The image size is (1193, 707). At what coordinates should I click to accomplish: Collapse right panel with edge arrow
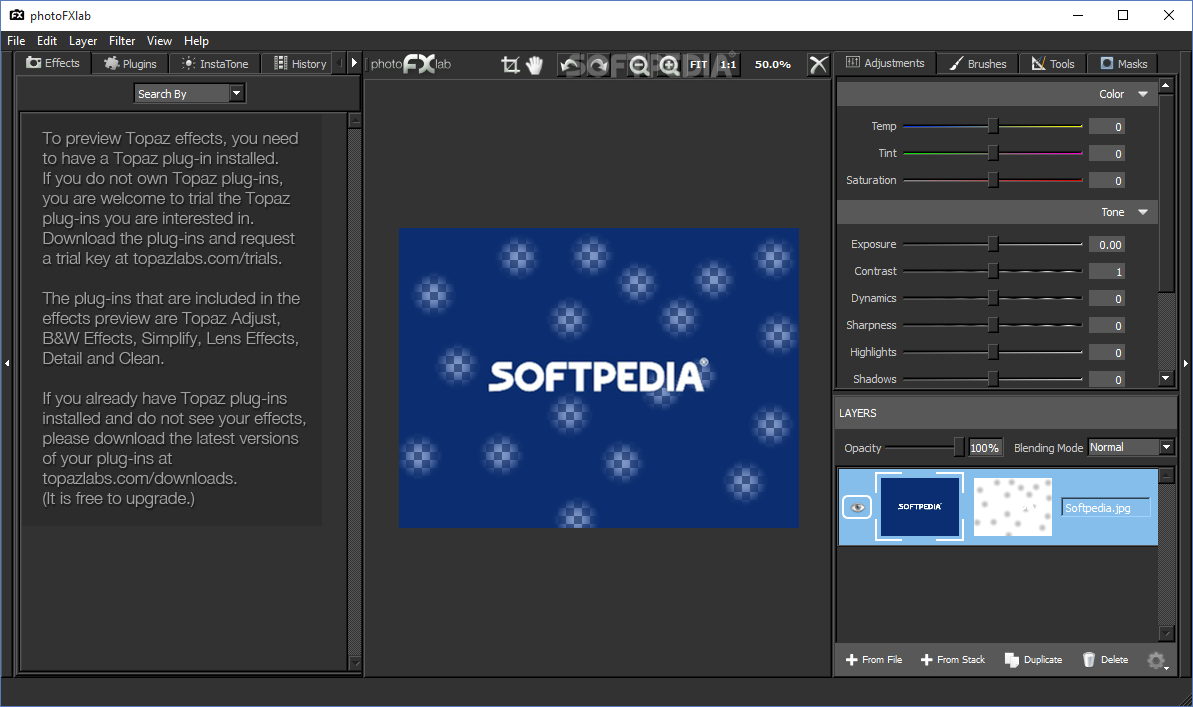coord(1185,363)
